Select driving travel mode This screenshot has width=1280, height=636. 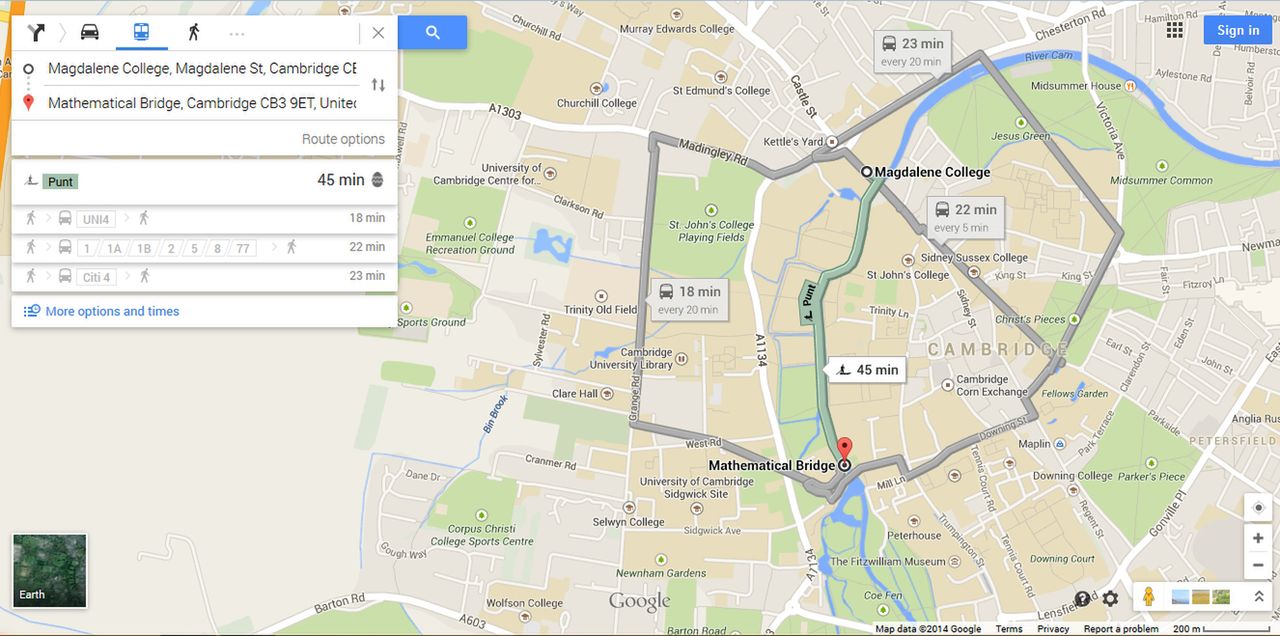[x=90, y=32]
